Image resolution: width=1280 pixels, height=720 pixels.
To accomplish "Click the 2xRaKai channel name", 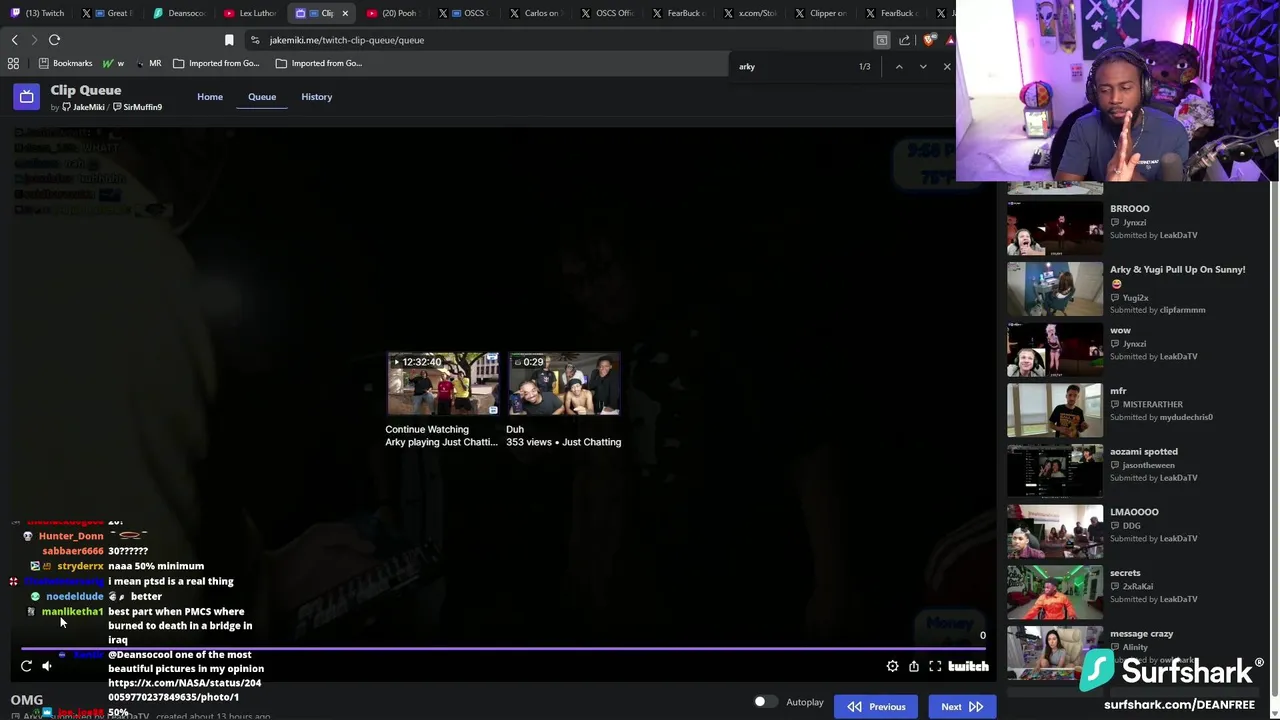I will click(x=1137, y=587).
